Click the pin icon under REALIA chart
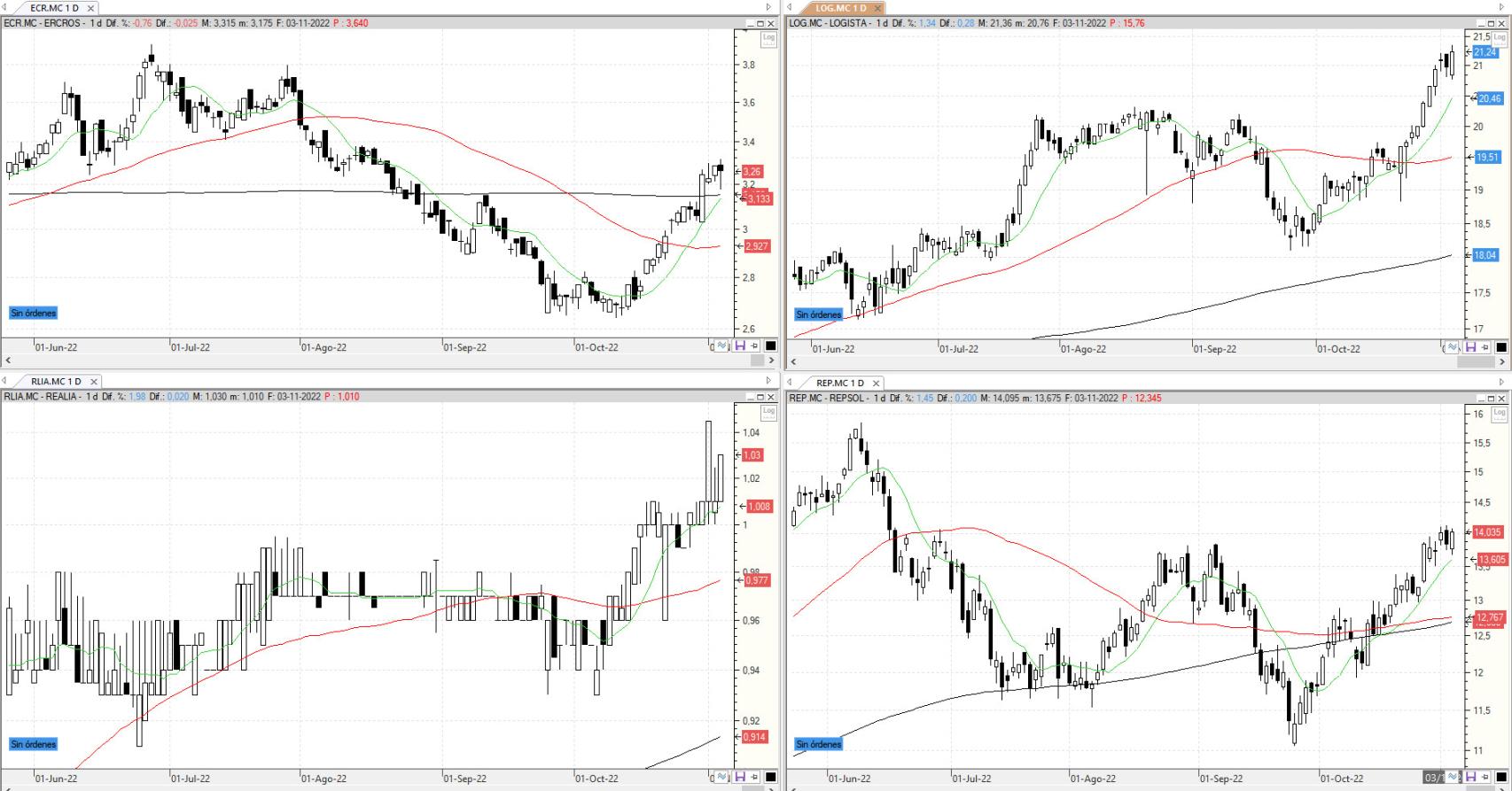1512x791 pixels. [x=754, y=778]
